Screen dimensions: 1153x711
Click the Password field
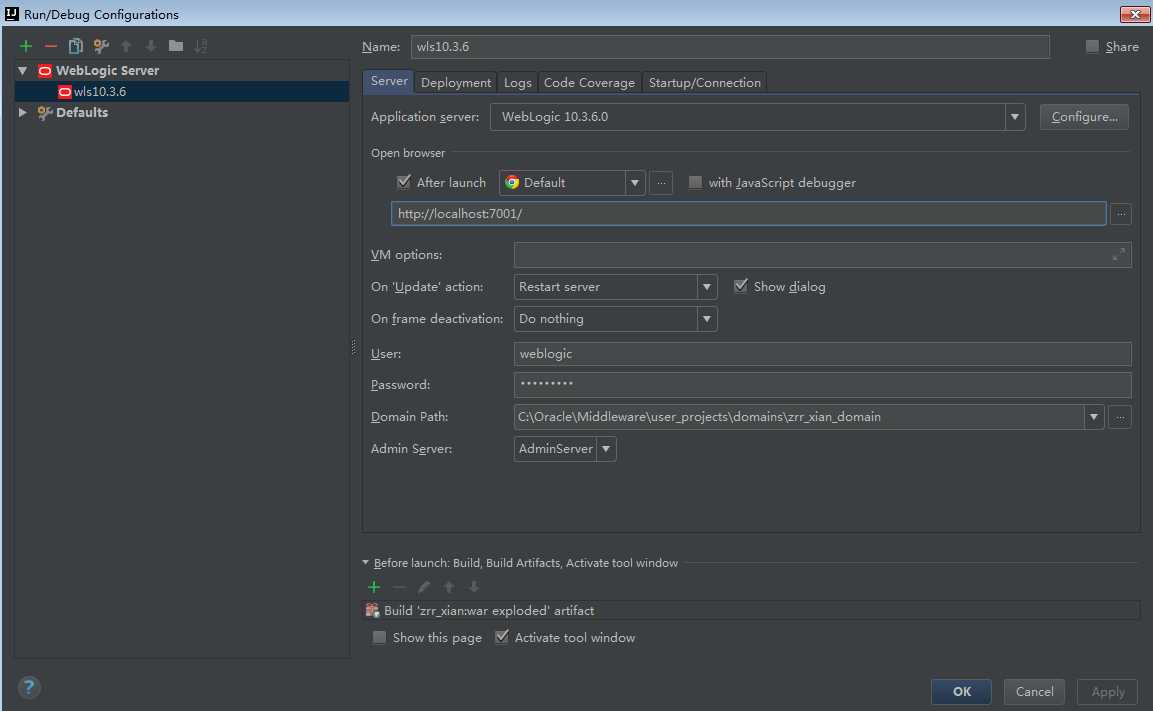822,385
